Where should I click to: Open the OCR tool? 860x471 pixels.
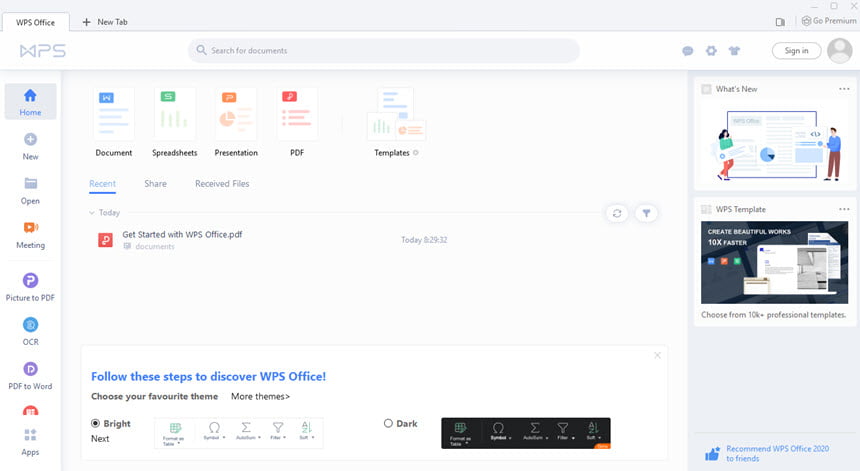coord(30,331)
